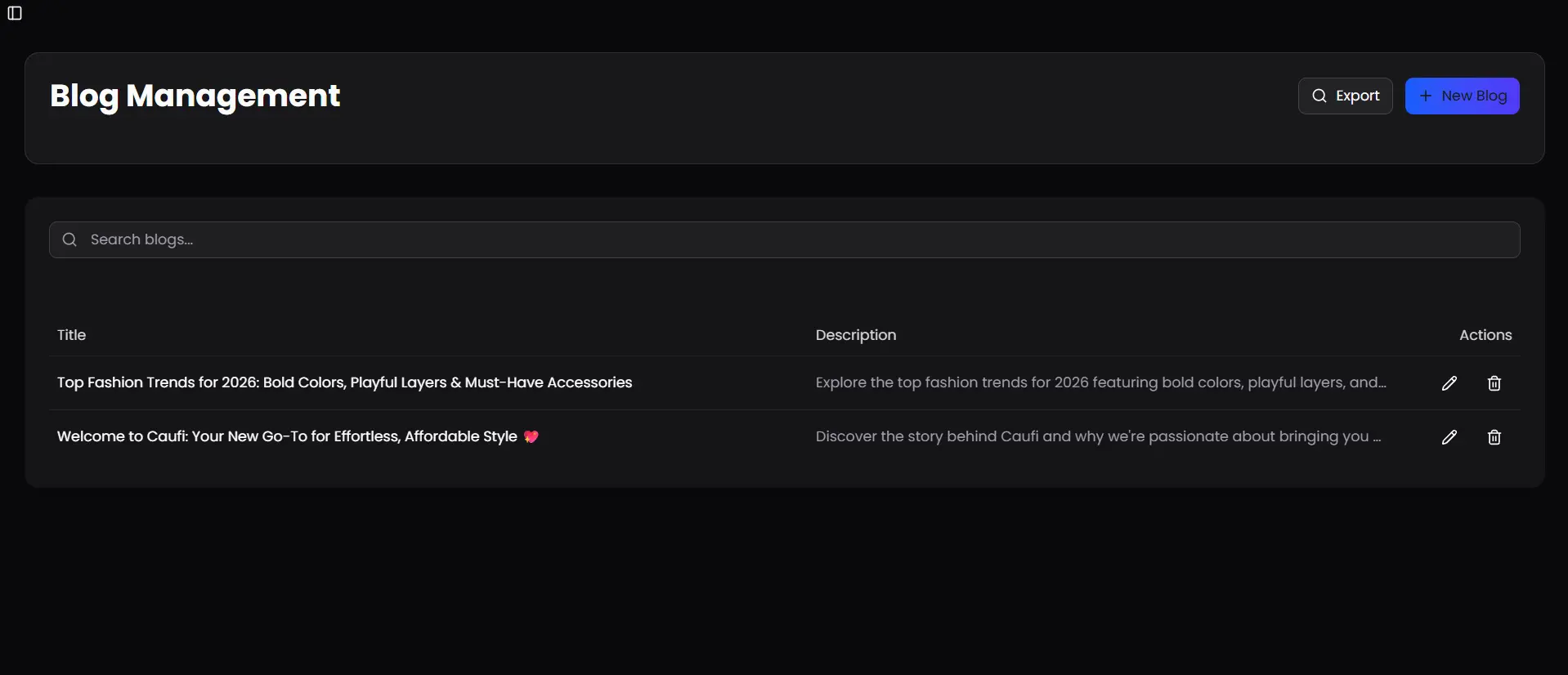Image resolution: width=1568 pixels, height=675 pixels.
Task: Click the search magnifier icon in the search bar
Action: tap(69, 239)
